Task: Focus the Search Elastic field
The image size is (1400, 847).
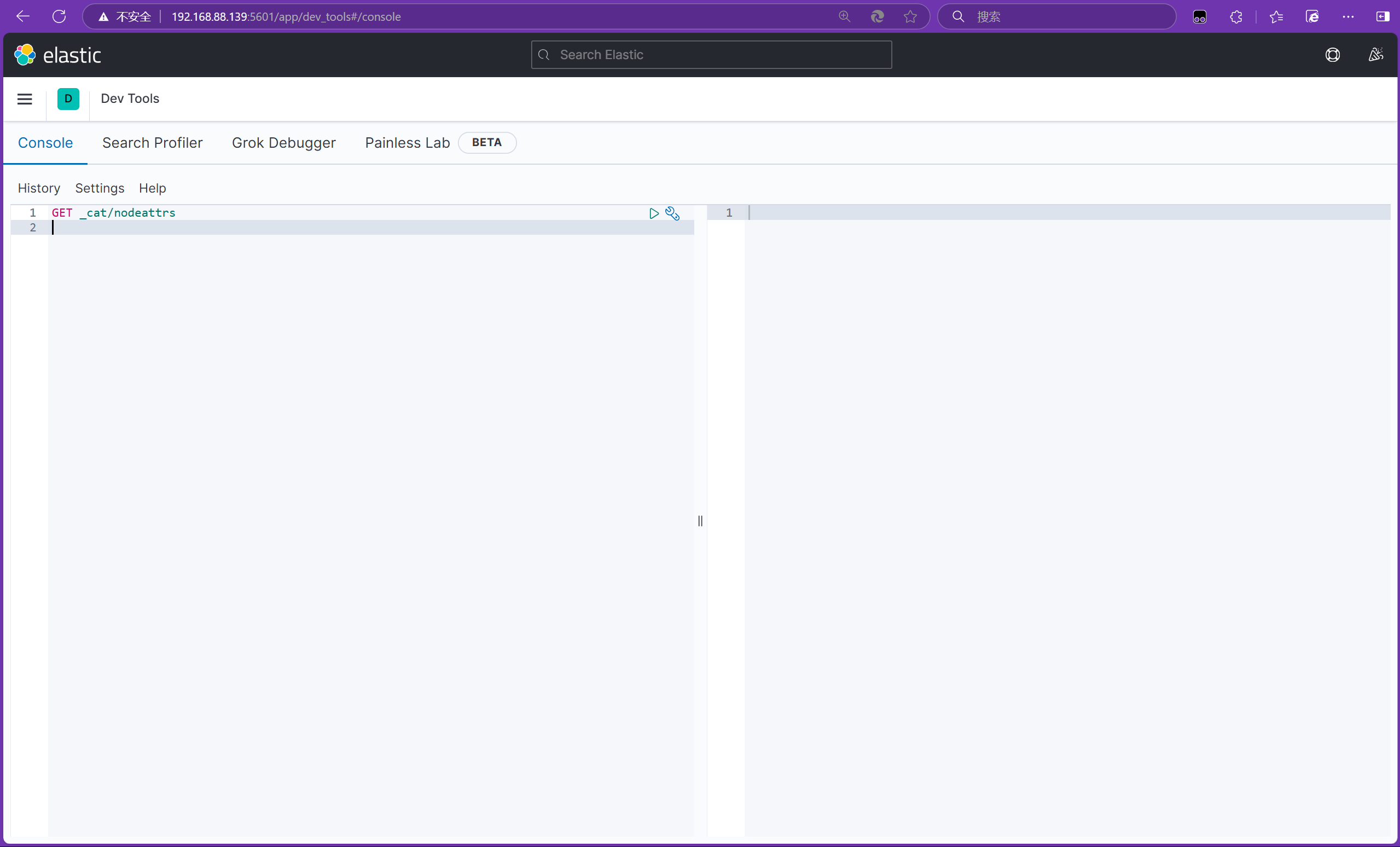Action: [711, 55]
